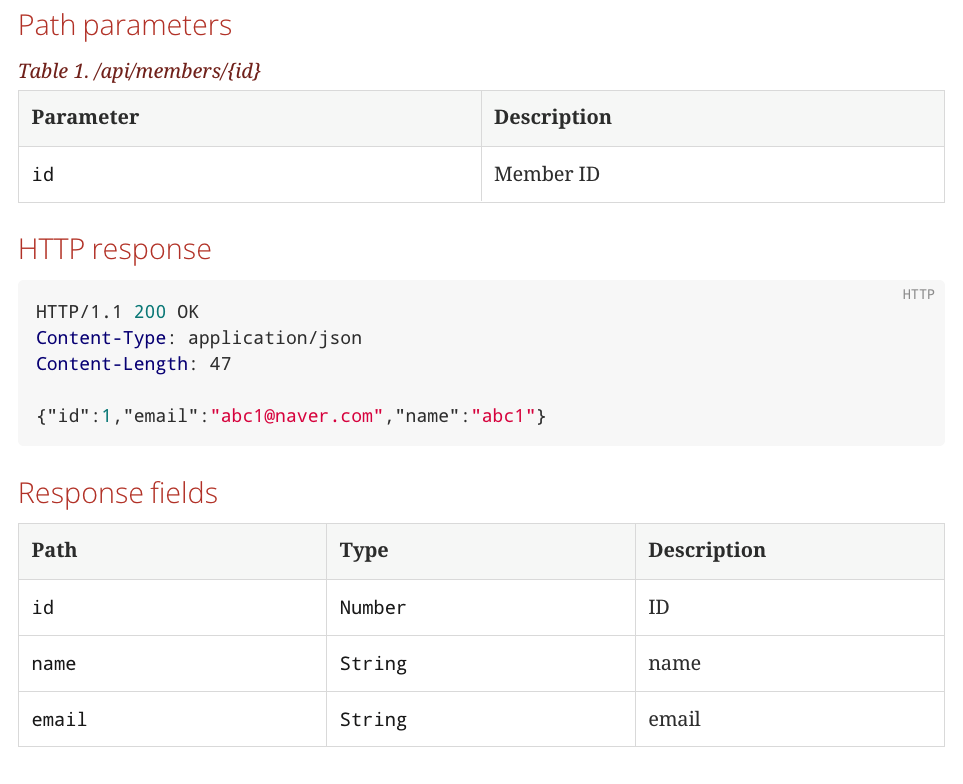This screenshot has width=963, height=784.
Task: Select the Member ID description cell
Action: pos(712,174)
